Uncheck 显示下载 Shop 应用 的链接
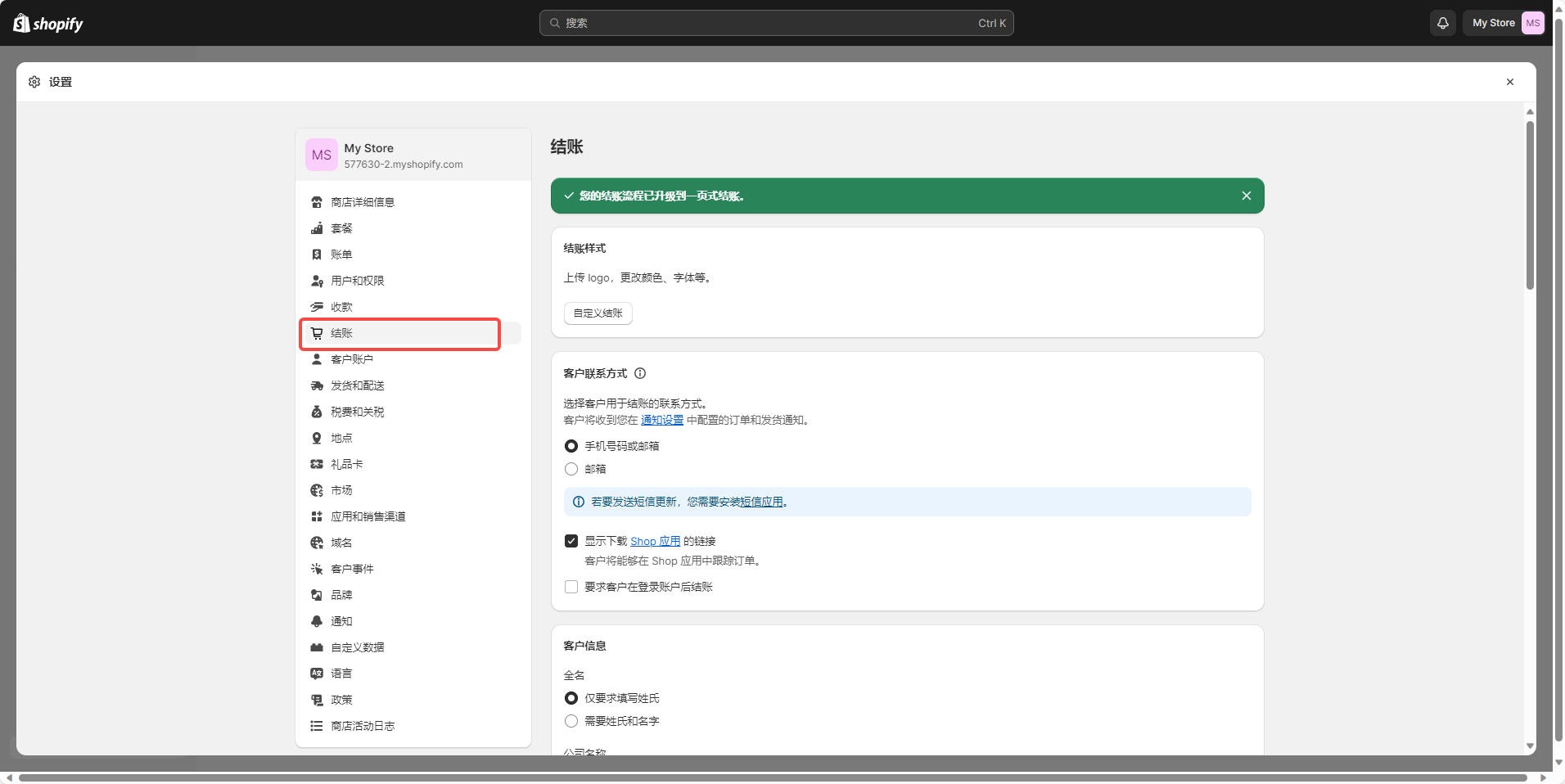1565x784 pixels. (571, 541)
